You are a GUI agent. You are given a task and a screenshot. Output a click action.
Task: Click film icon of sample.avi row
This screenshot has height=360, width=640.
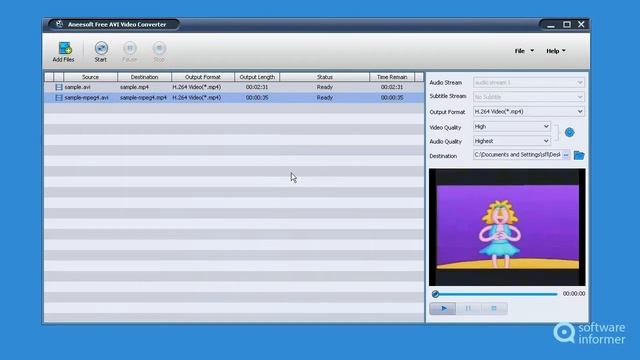59,87
